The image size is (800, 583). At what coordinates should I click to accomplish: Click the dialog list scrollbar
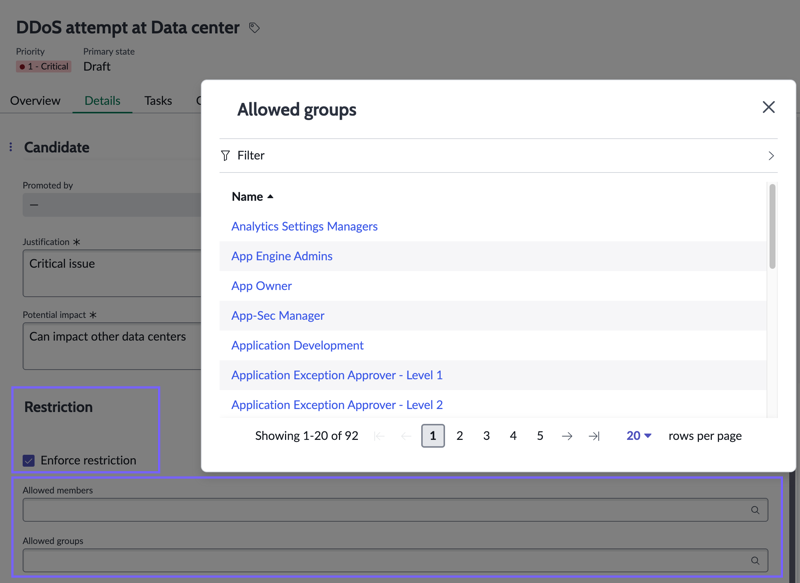[772, 226]
